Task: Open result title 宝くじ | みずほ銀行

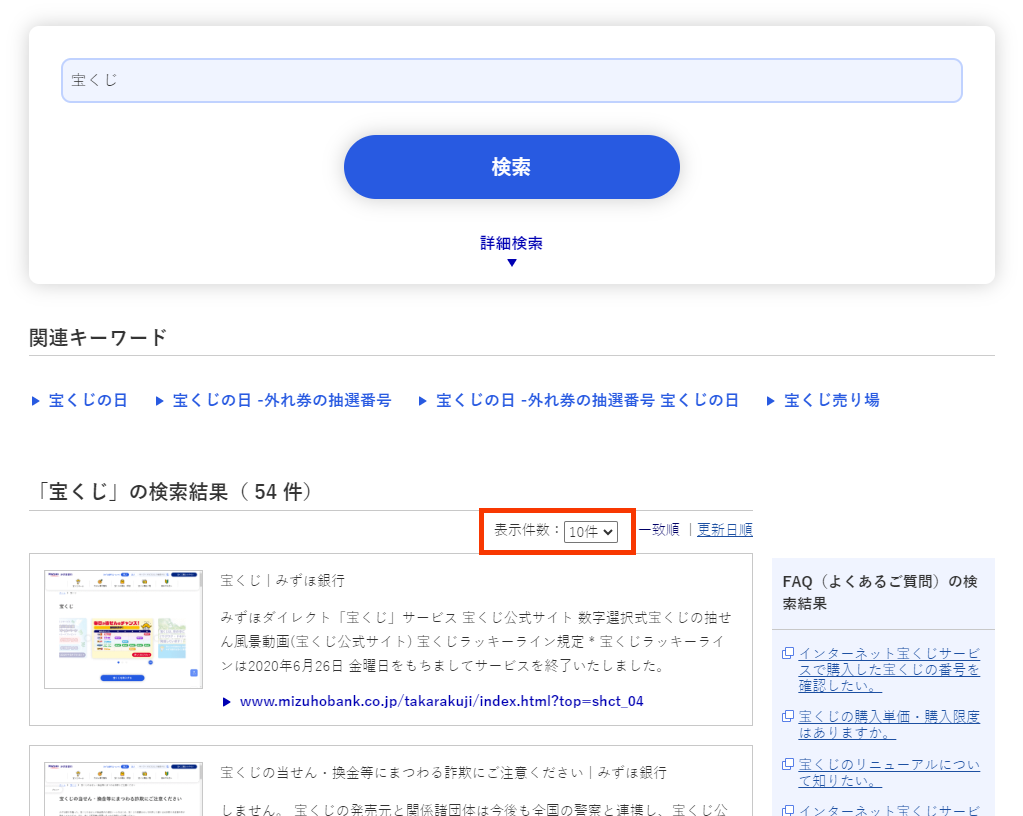Action: click(282, 581)
